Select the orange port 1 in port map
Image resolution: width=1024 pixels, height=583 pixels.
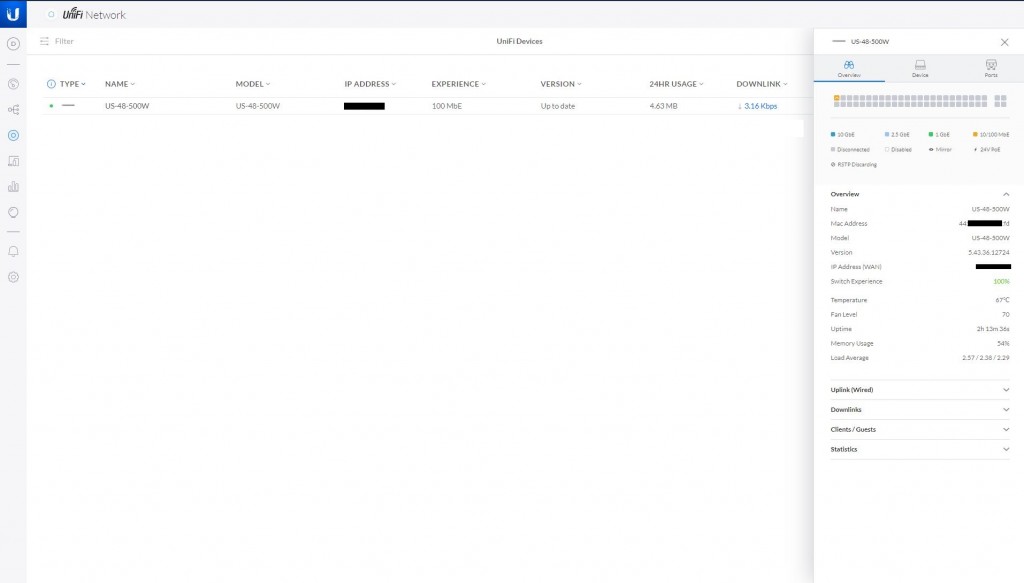click(x=836, y=98)
